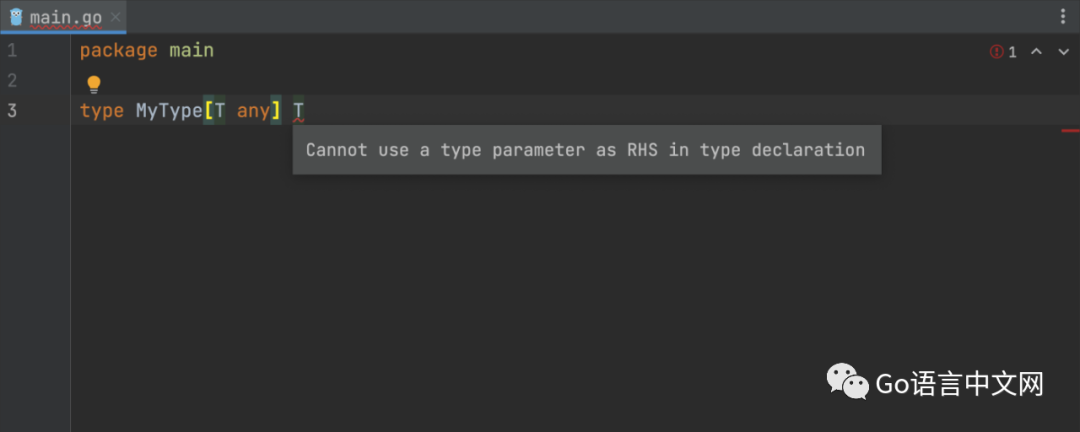1080x432 pixels.
Task: Place cursor on underlined T after bracket
Action: (x=298, y=111)
